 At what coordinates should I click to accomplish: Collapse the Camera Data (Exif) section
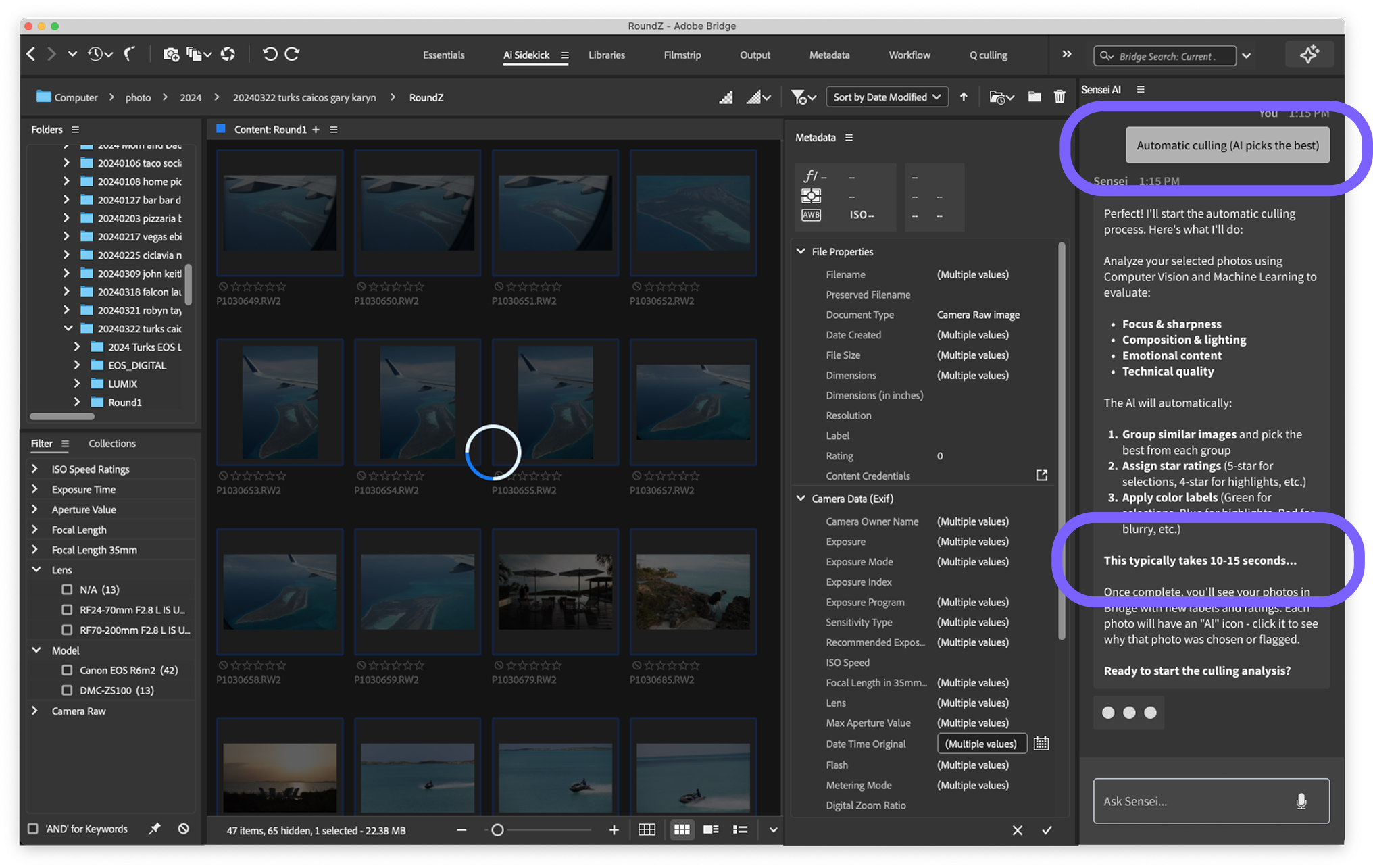pyautogui.click(x=801, y=499)
